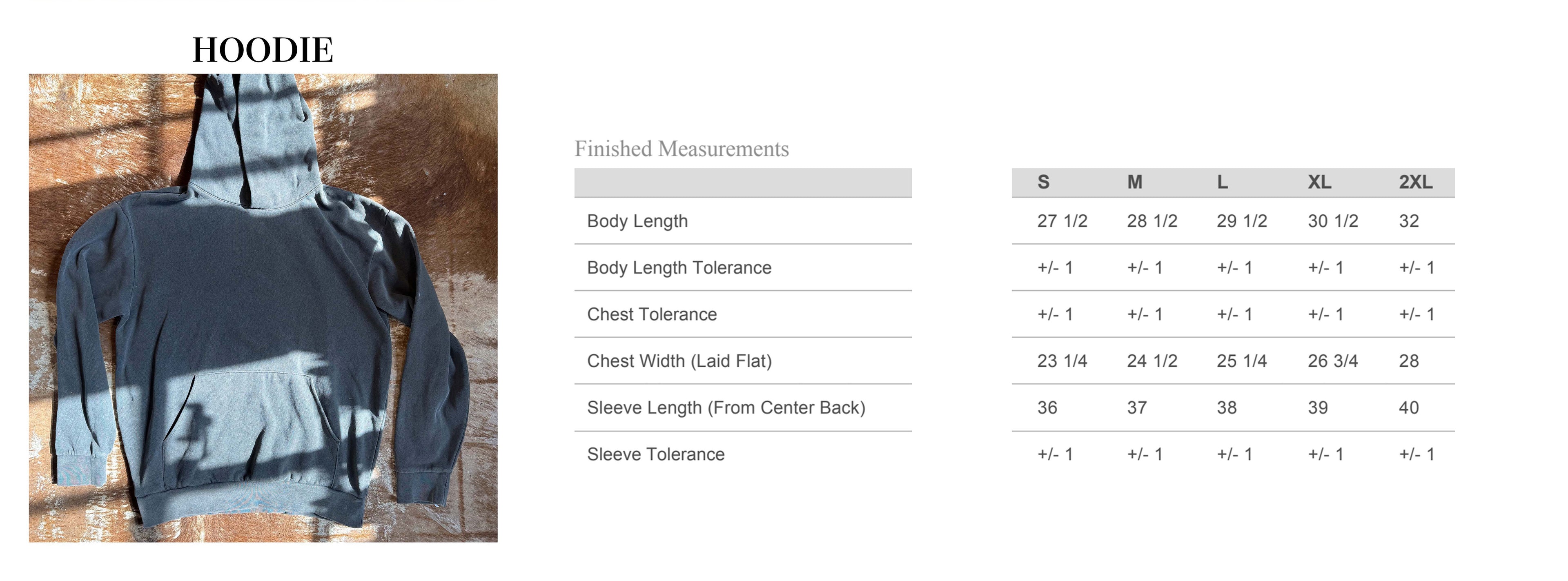Image resolution: width=1568 pixels, height=581 pixels.
Task: Click the sleeve length value 40
Action: [1408, 407]
